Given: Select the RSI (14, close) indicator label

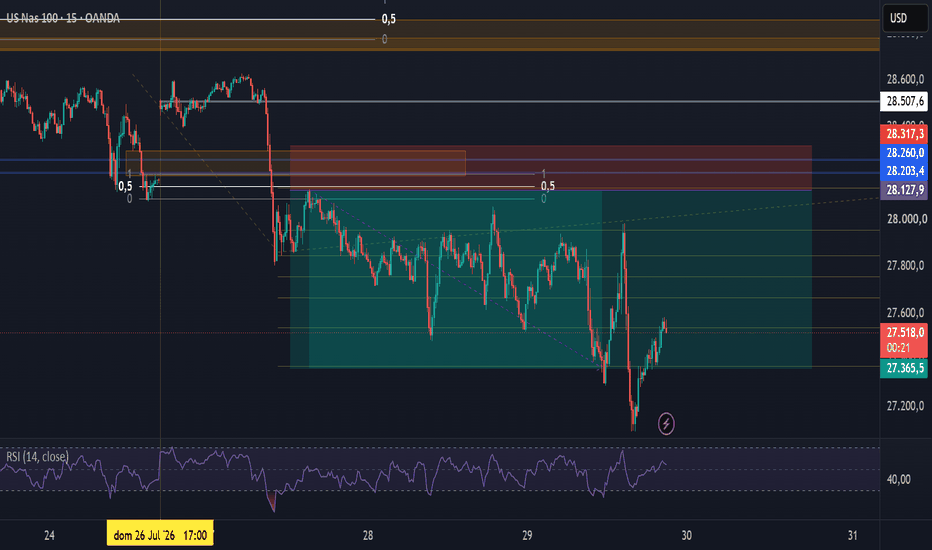Looking at the screenshot, I should point(37,457).
